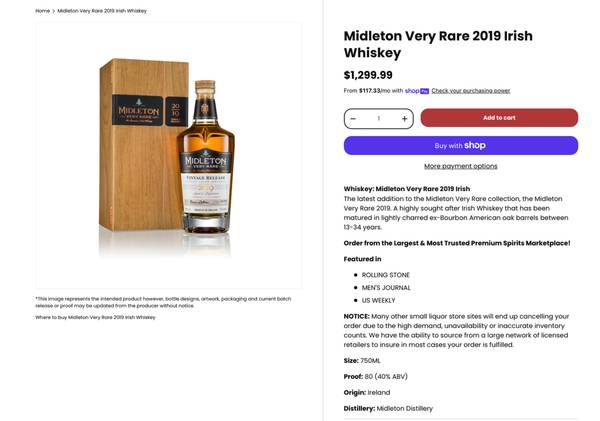Viewport: 600px width, 421px height.
Task: Click the minus icon to decrease quantity
Action: click(353, 118)
